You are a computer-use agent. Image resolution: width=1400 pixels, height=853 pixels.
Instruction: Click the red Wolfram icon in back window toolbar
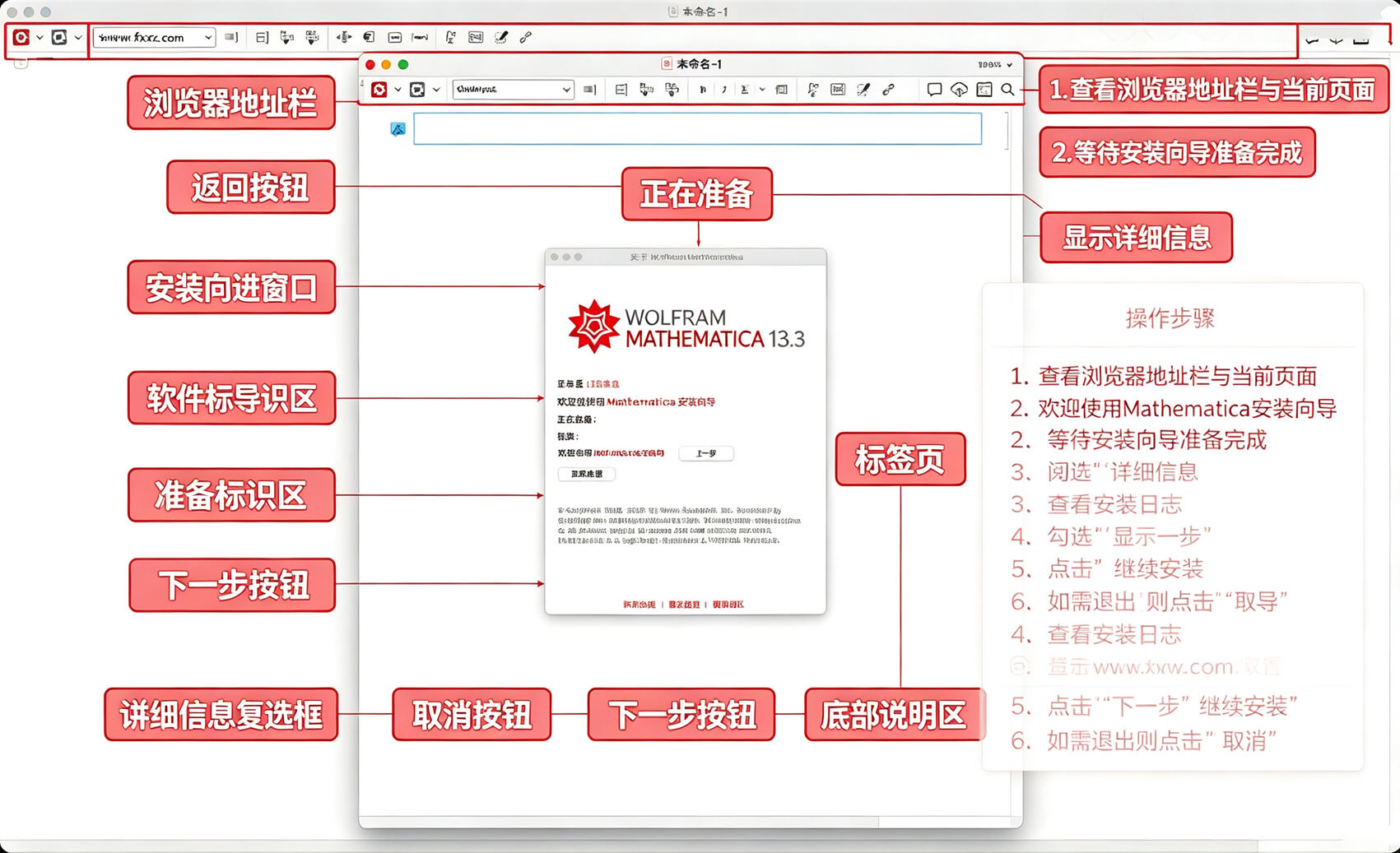click(x=21, y=37)
